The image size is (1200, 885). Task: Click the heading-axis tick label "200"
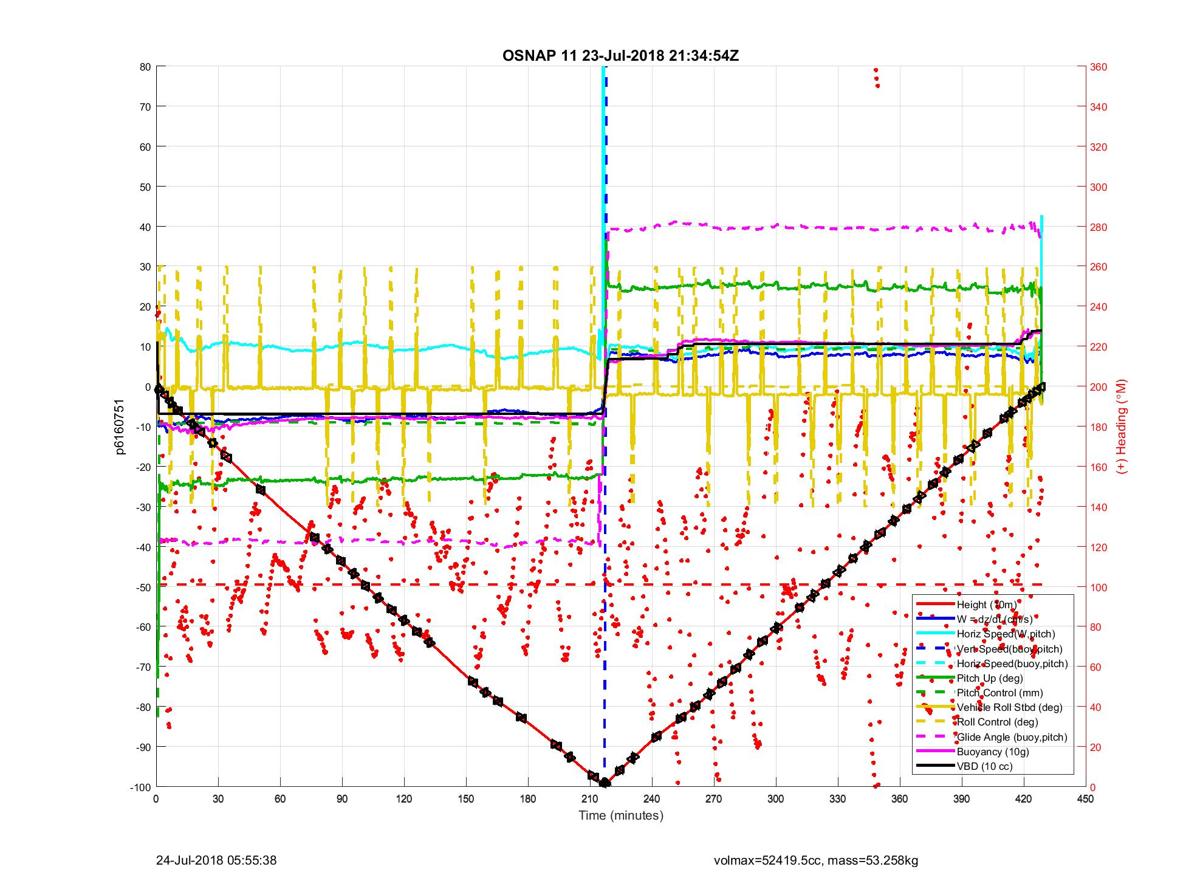(1098, 387)
